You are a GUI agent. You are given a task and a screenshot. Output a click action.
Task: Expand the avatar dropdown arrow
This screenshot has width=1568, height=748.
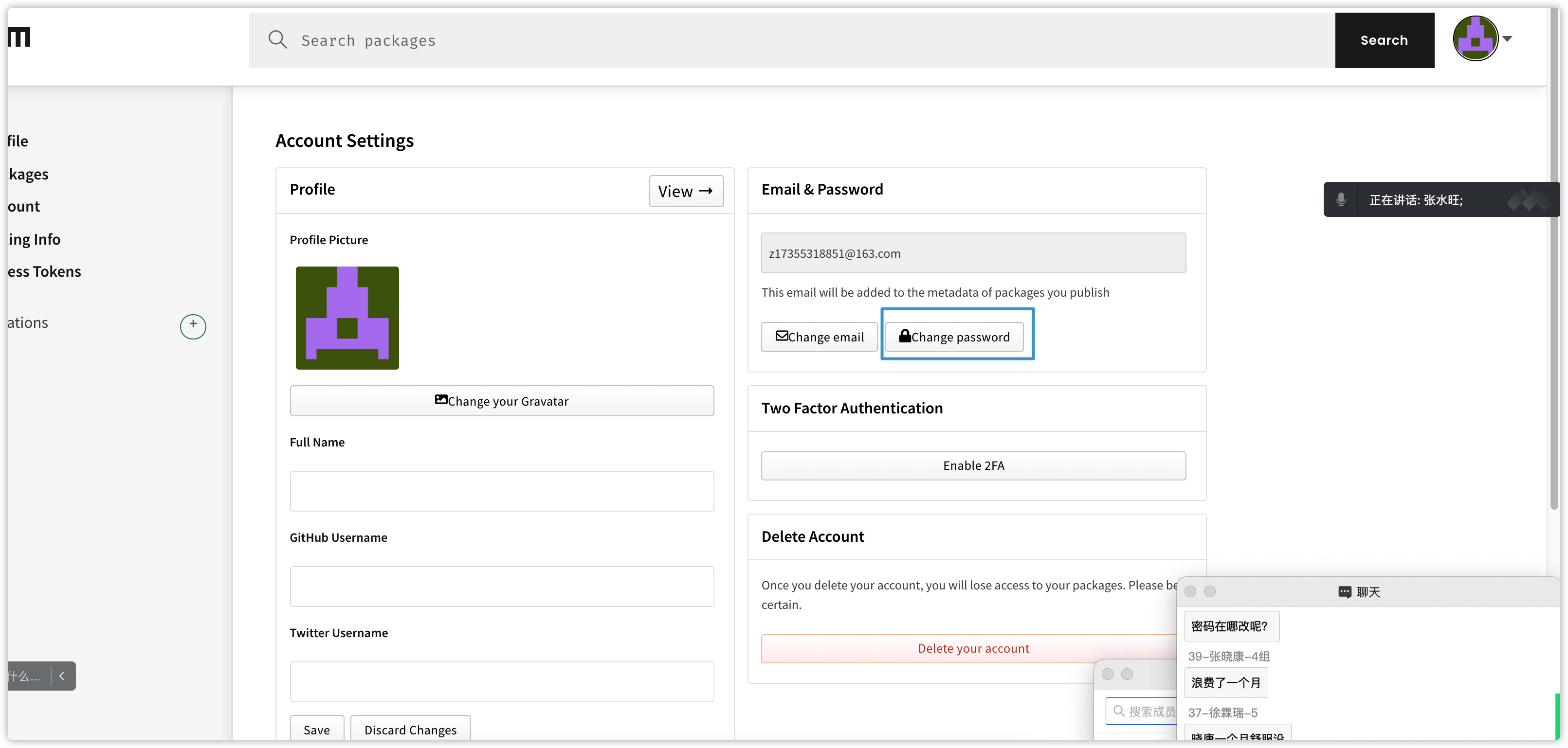pyautogui.click(x=1507, y=38)
